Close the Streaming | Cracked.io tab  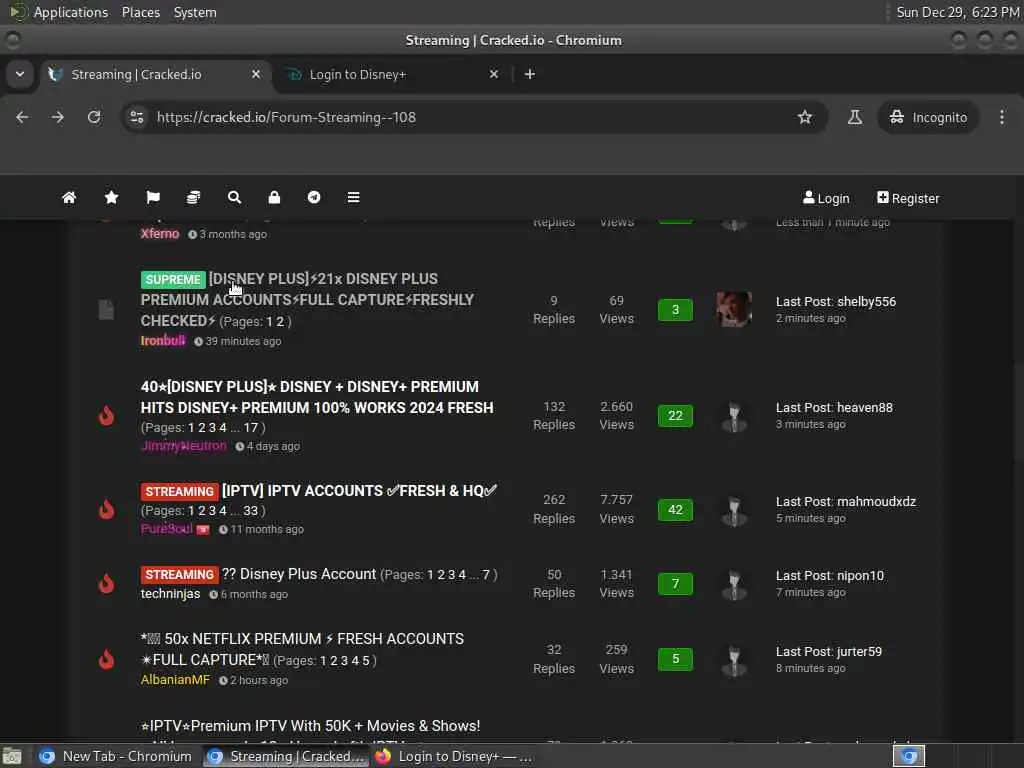coord(256,74)
